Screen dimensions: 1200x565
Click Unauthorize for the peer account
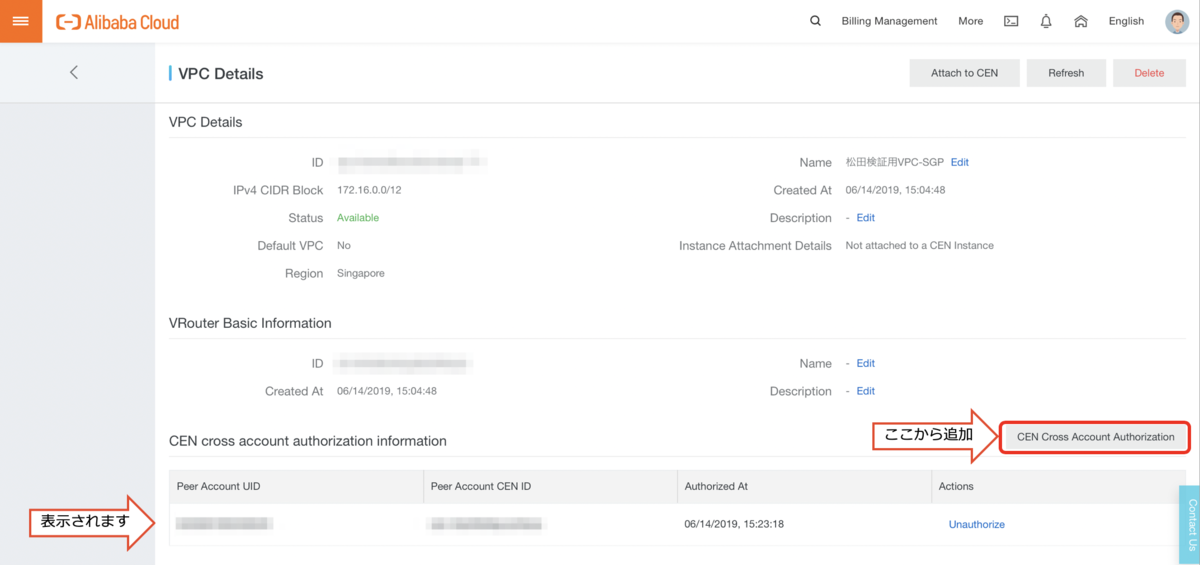click(976, 524)
